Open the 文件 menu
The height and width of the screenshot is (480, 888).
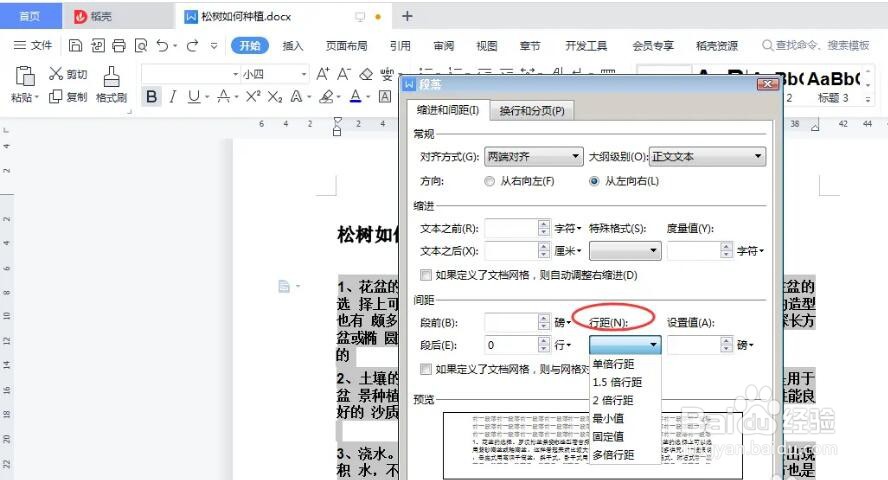pos(33,45)
